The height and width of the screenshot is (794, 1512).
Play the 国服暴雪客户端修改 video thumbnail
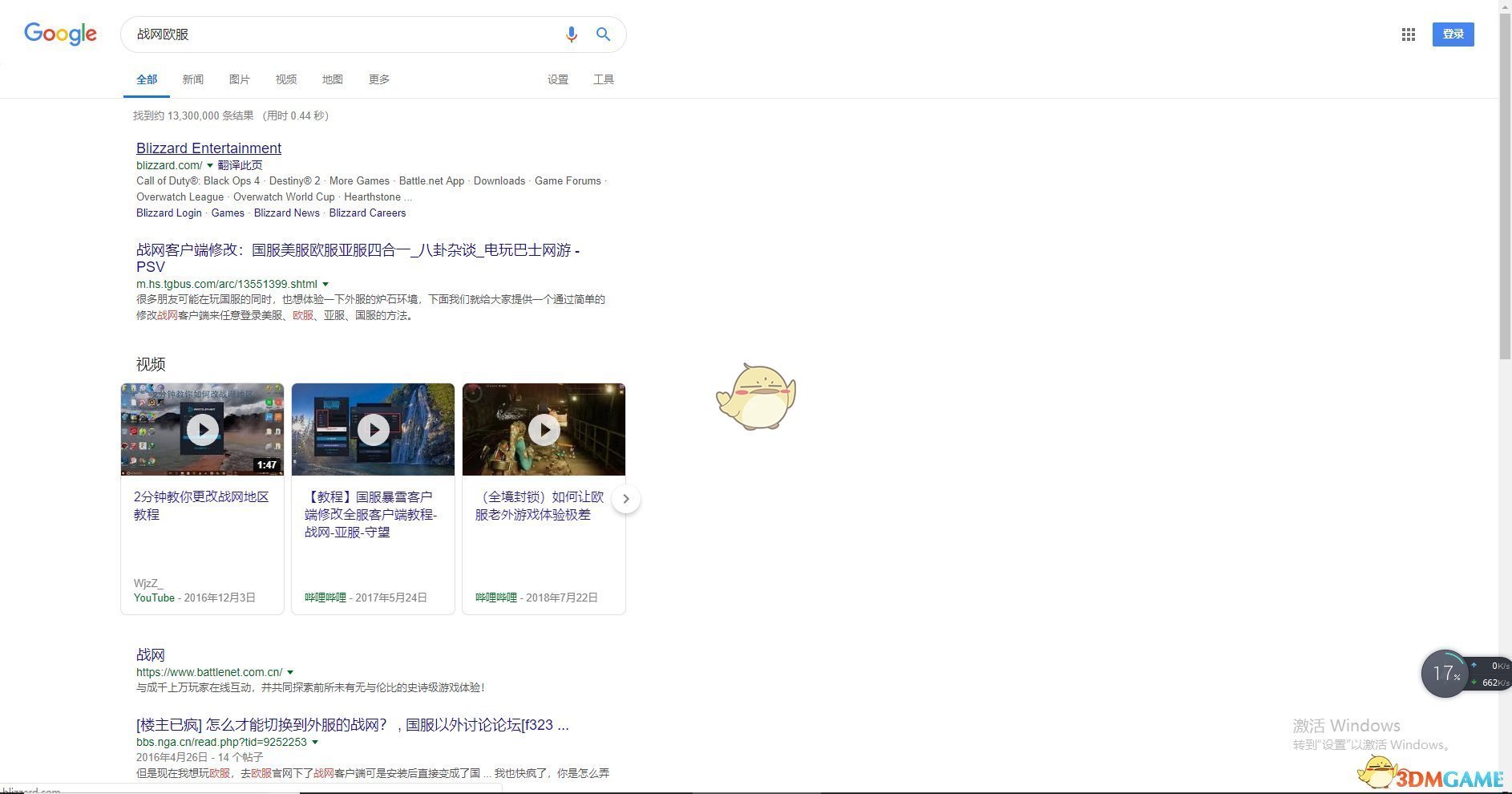[x=373, y=430]
